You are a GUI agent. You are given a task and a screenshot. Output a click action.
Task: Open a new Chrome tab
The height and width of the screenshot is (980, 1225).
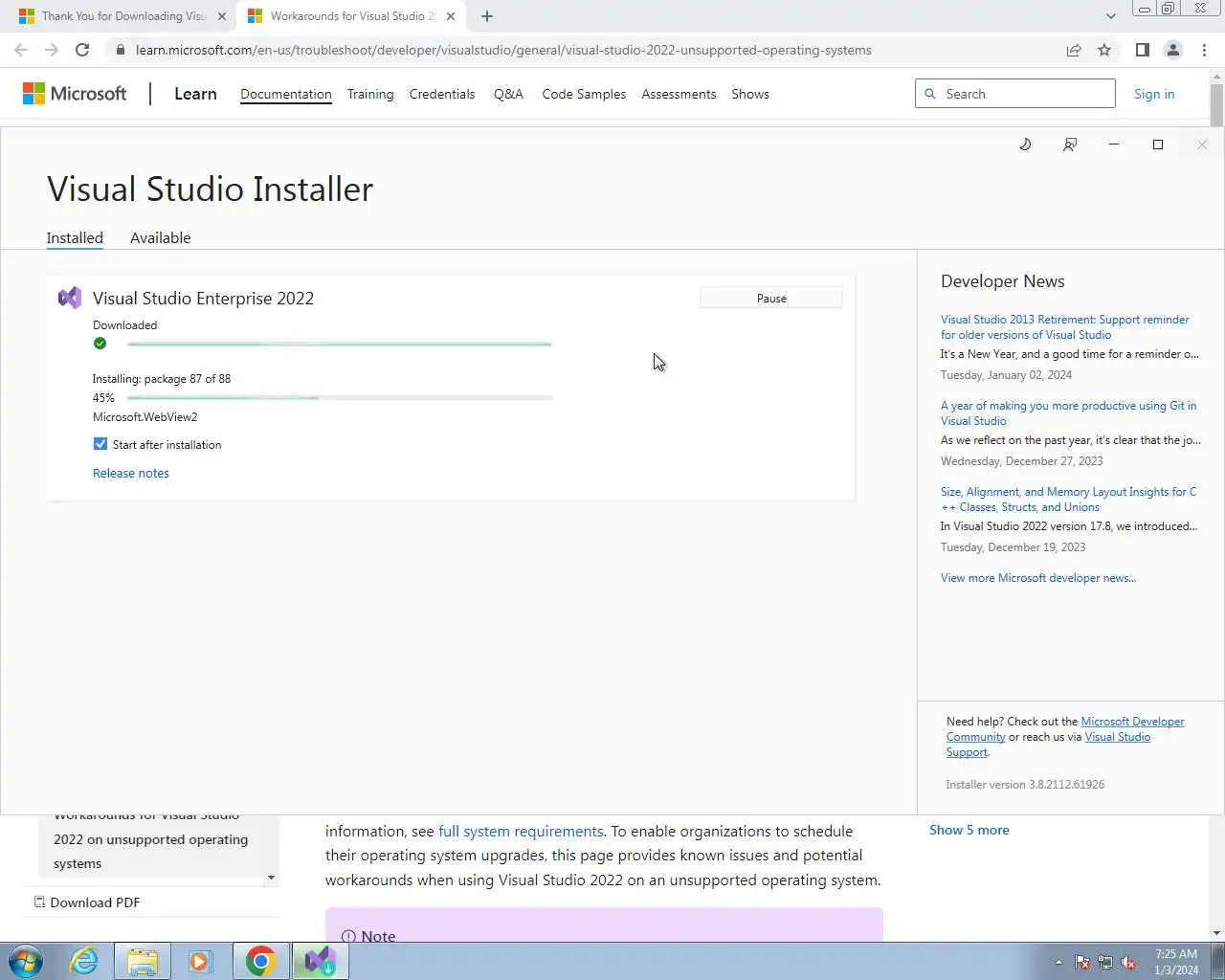[x=487, y=16]
